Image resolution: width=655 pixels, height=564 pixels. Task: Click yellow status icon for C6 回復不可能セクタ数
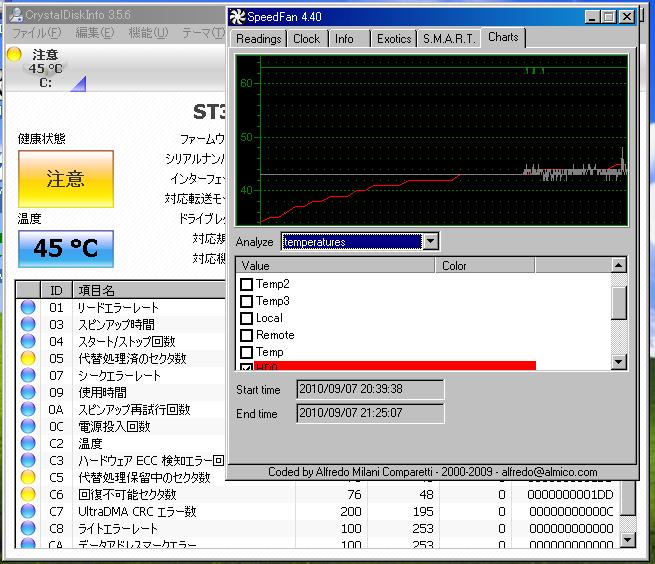pos(28,494)
